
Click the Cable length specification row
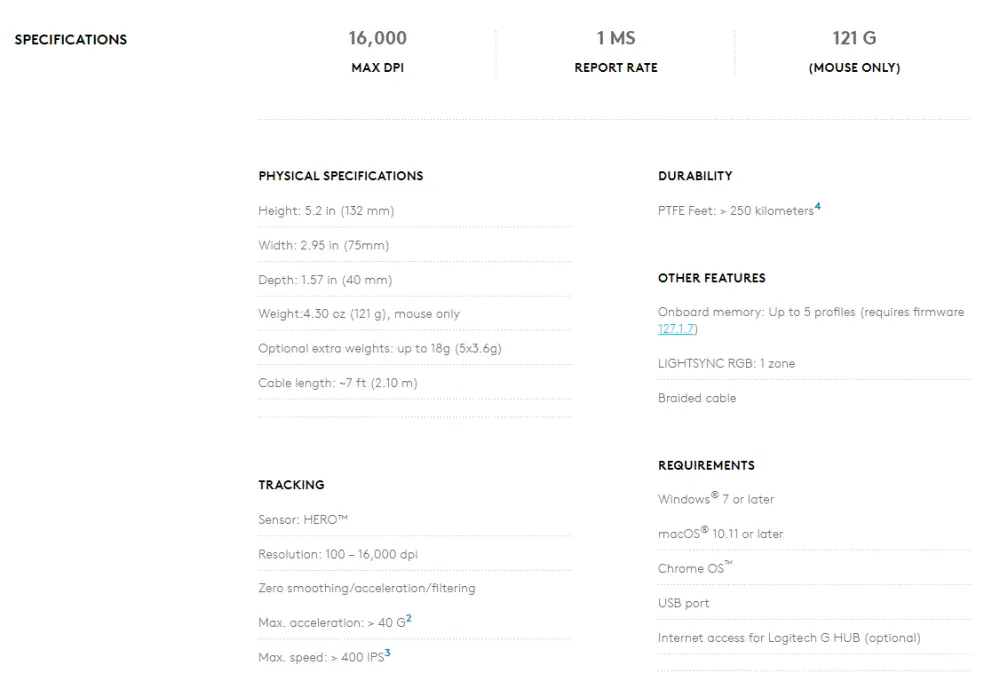(415, 383)
